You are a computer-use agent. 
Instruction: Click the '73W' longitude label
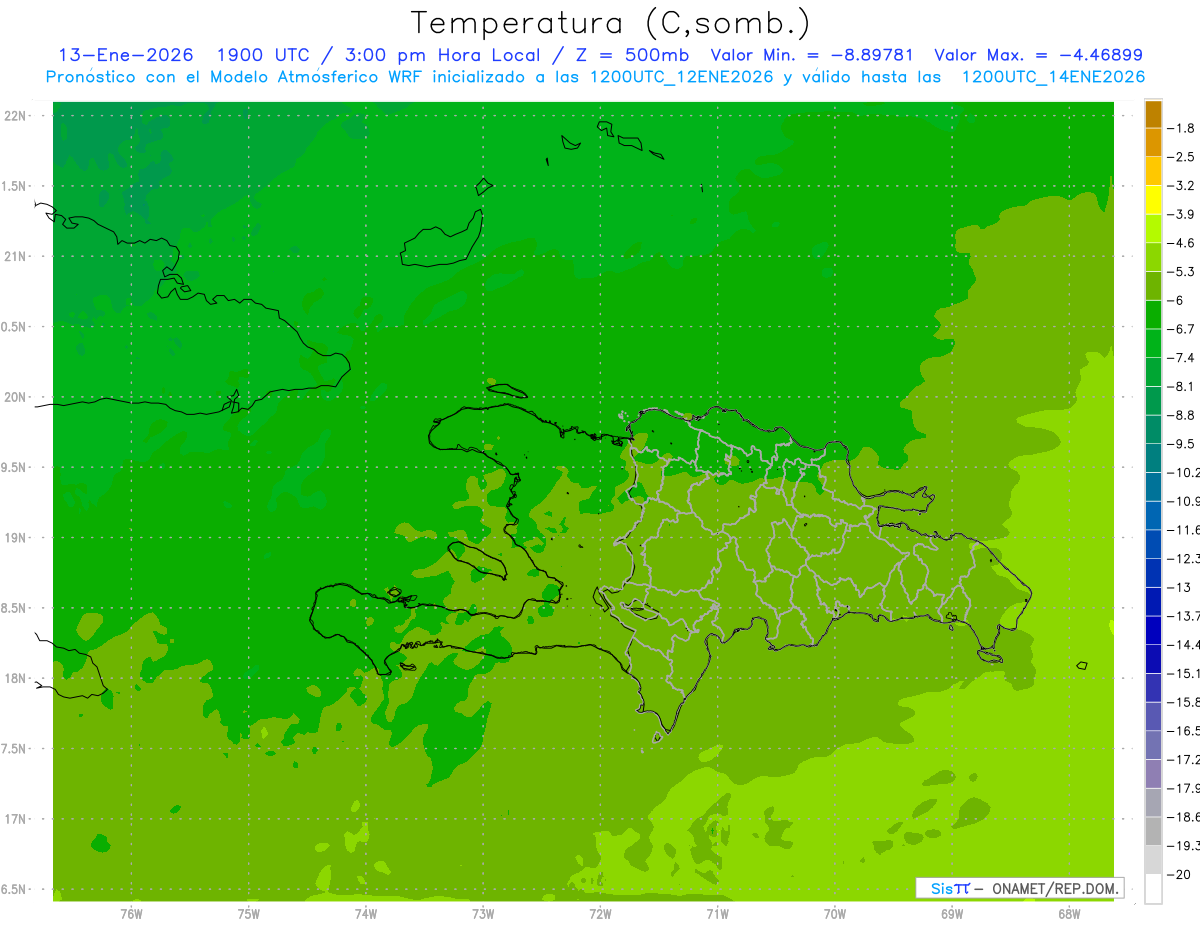pyautogui.click(x=483, y=913)
